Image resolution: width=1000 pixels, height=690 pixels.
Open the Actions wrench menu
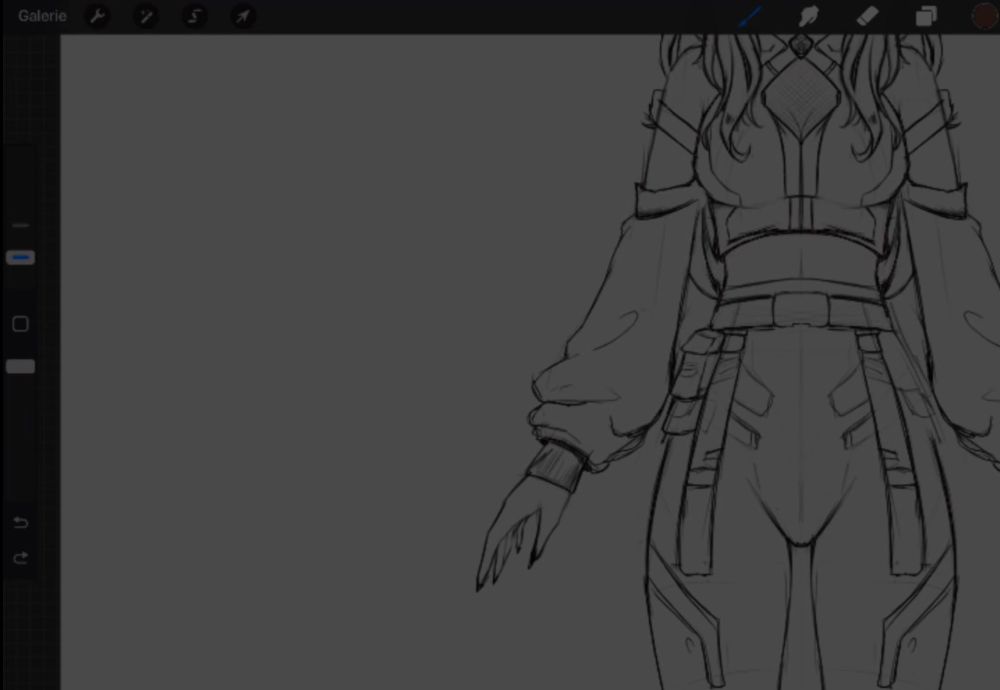97,16
